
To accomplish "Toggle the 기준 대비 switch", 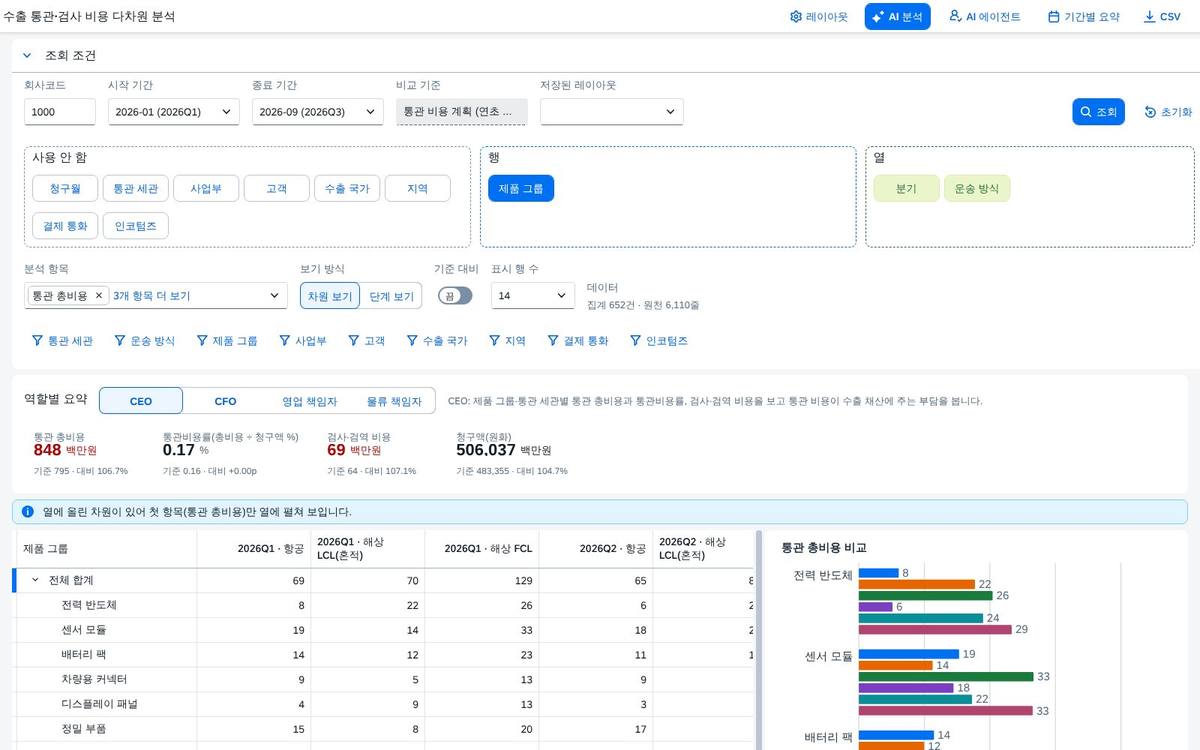I will click(x=455, y=296).
